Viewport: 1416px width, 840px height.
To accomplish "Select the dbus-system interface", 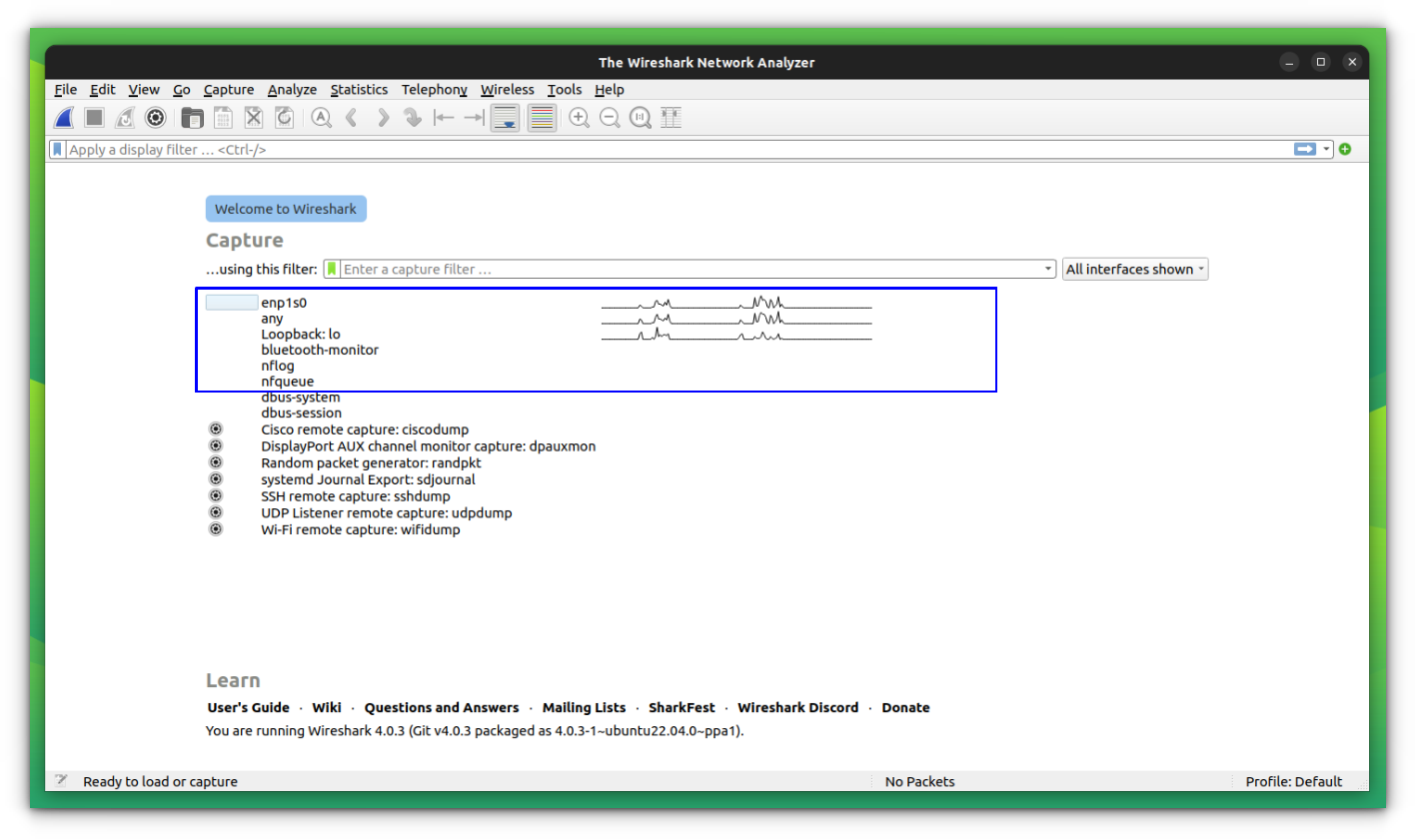I will click(301, 398).
